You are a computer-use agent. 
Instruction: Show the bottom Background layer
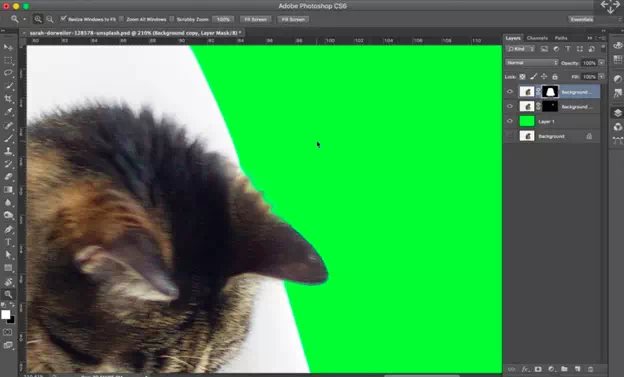(510, 136)
